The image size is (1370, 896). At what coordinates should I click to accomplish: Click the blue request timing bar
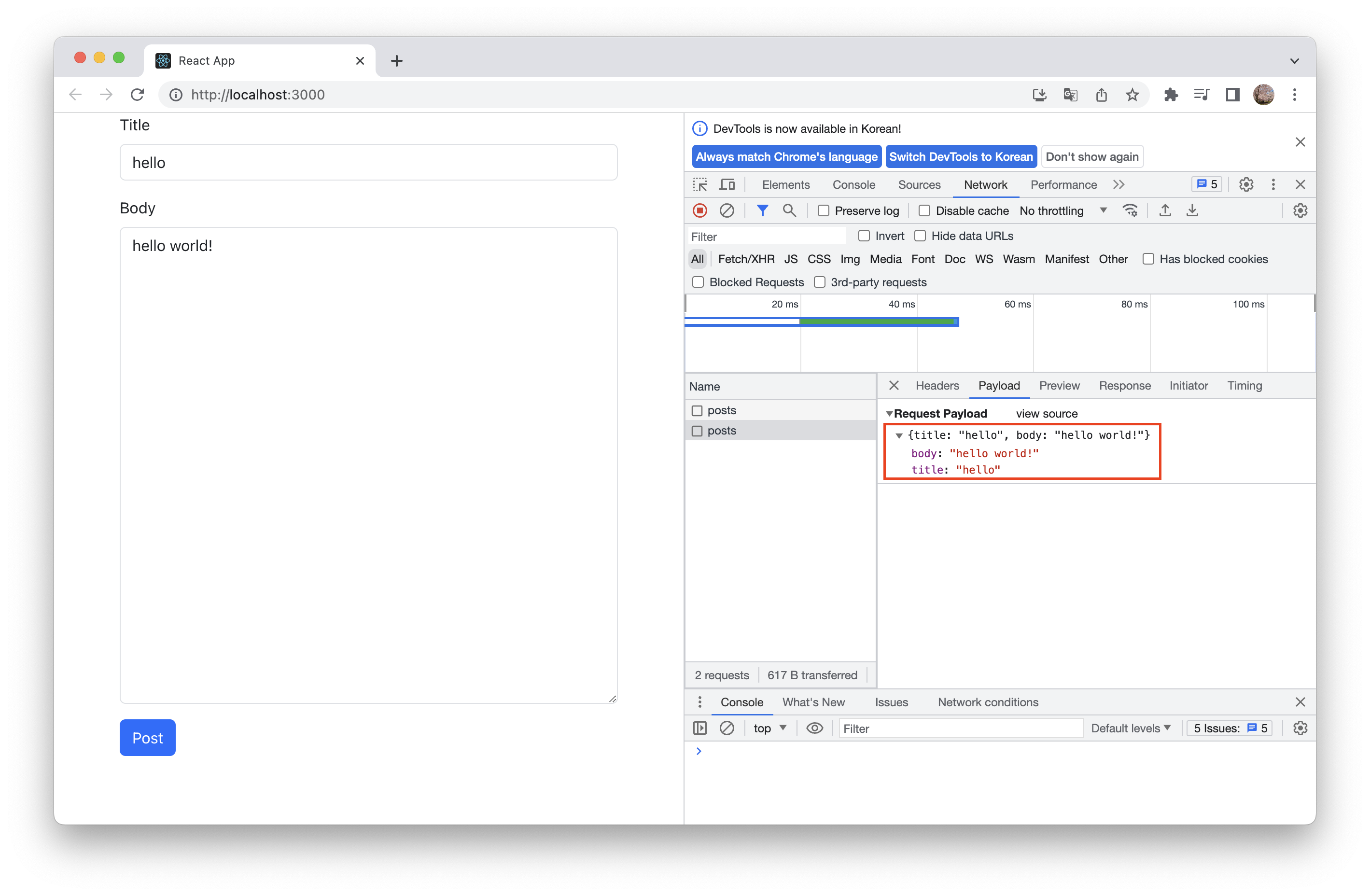click(742, 321)
